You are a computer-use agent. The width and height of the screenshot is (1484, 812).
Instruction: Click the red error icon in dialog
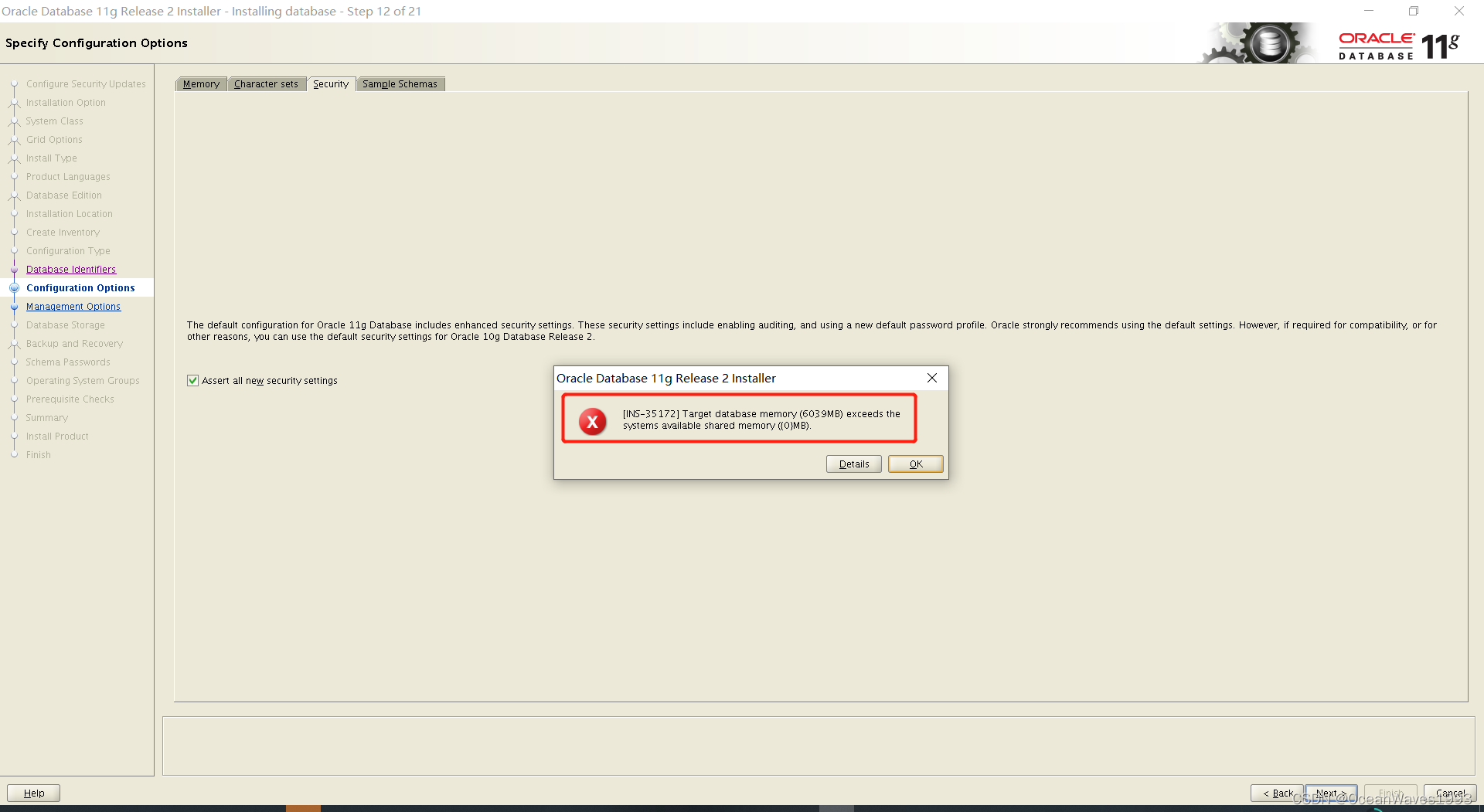(x=593, y=421)
